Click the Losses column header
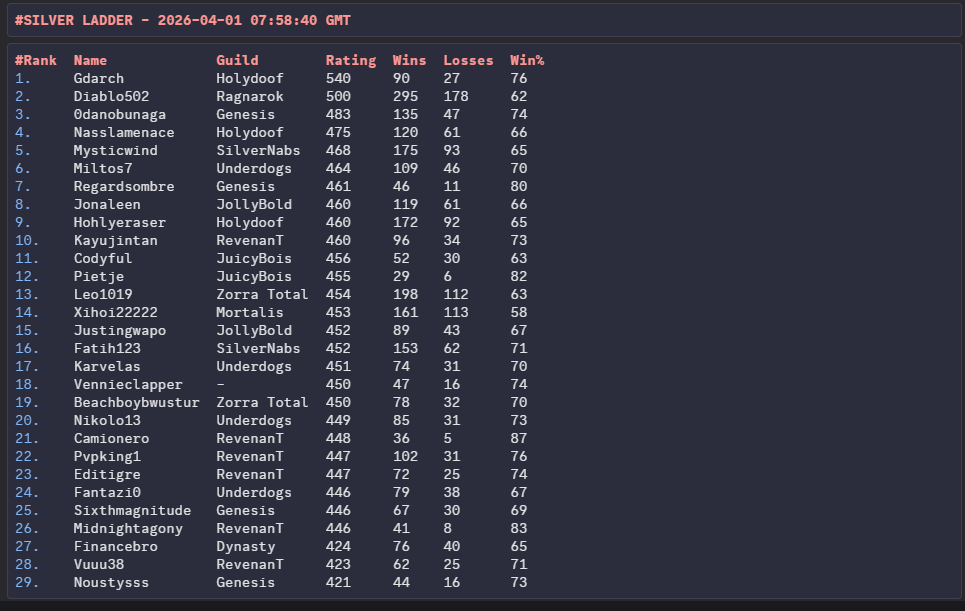Image resolution: width=965 pixels, height=611 pixels. click(x=468, y=60)
